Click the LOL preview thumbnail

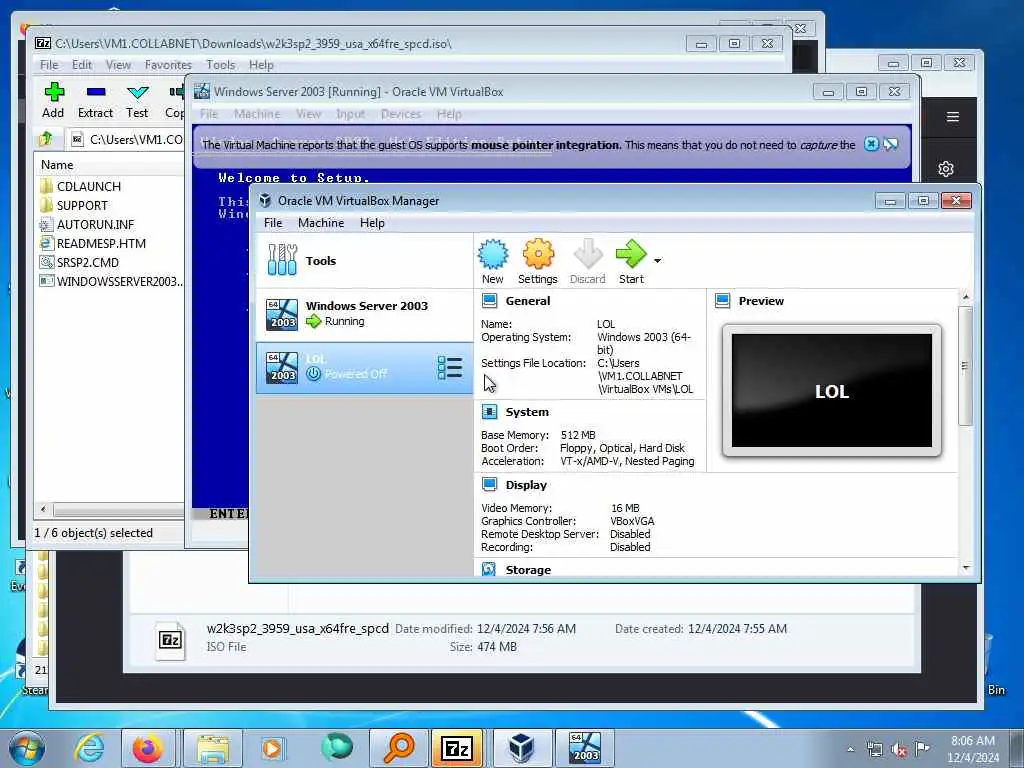point(831,391)
